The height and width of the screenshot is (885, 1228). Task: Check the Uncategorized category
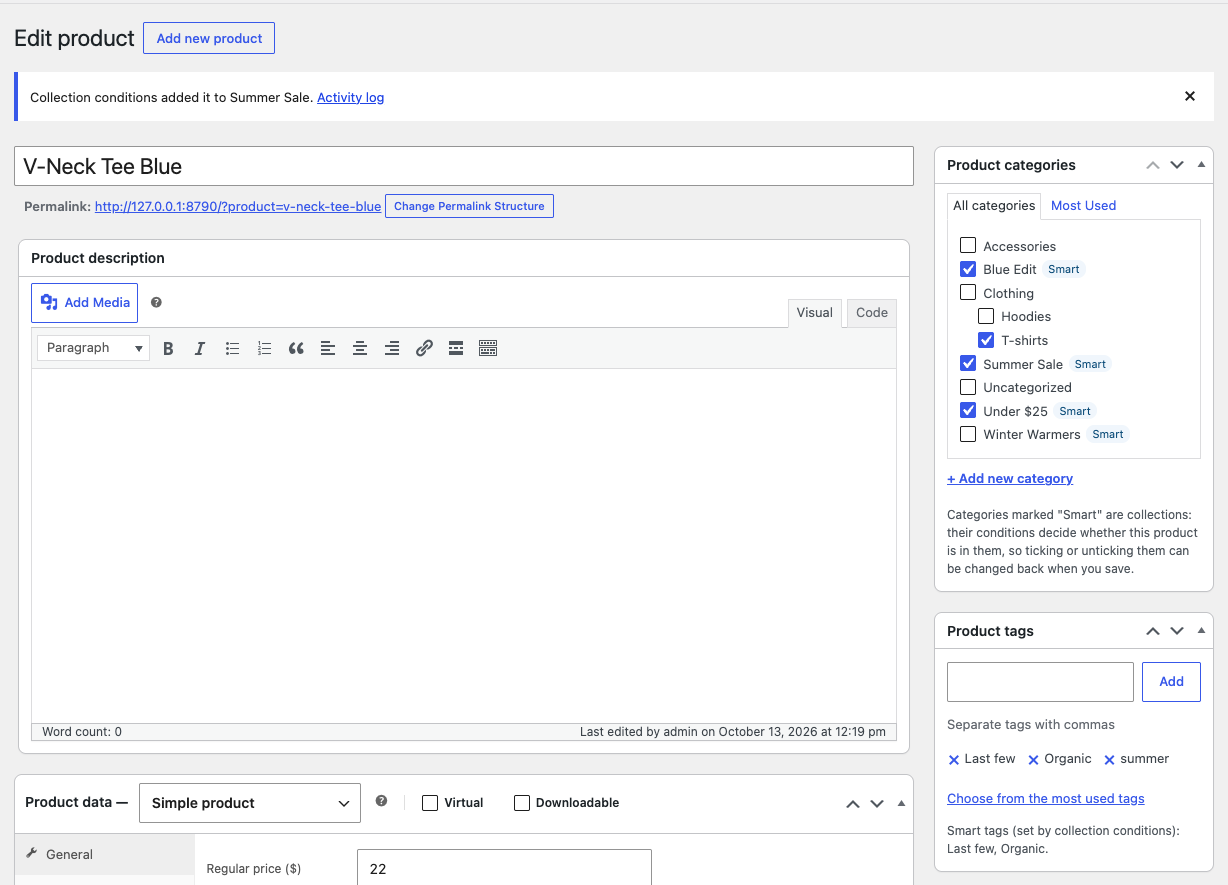pyautogui.click(x=968, y=387)
